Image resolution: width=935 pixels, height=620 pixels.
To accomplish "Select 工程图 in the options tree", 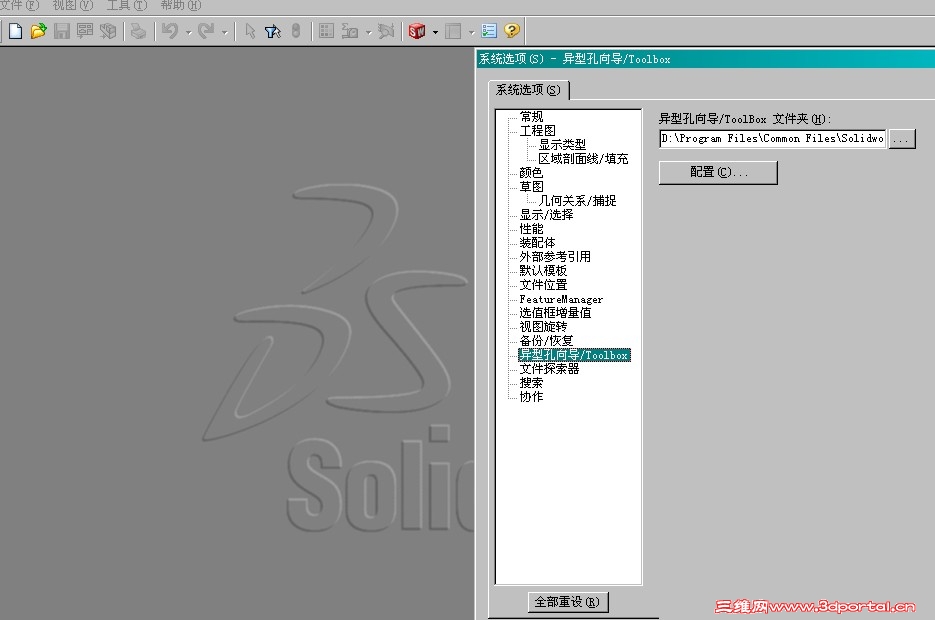I will [537, 131].
